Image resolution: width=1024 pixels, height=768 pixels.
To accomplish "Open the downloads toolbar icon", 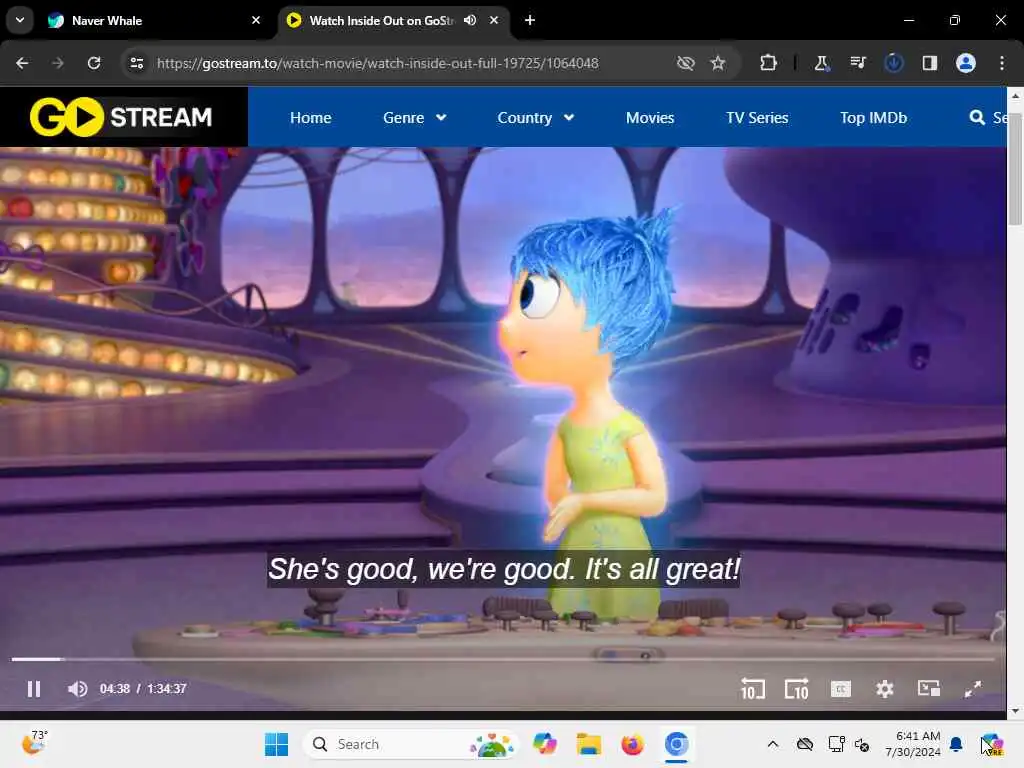I will point(893,63).
